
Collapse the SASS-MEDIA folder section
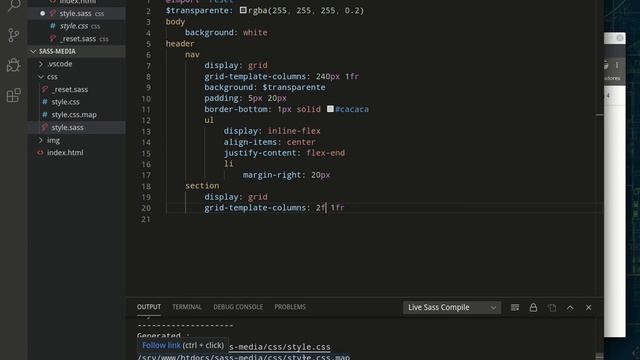(77, 51)
